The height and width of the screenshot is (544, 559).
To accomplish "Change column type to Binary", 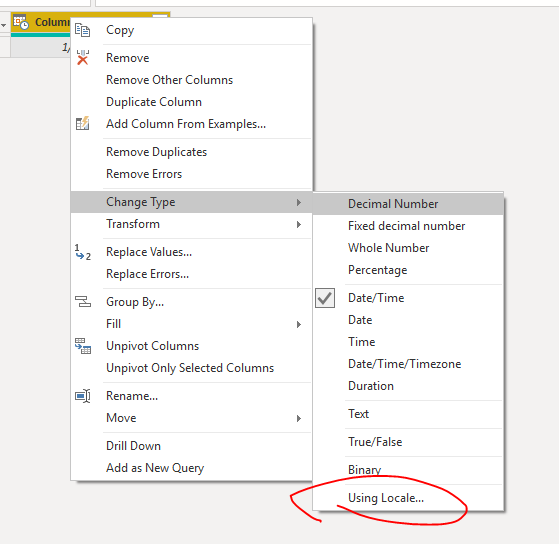I will click(x=408, y=470).
